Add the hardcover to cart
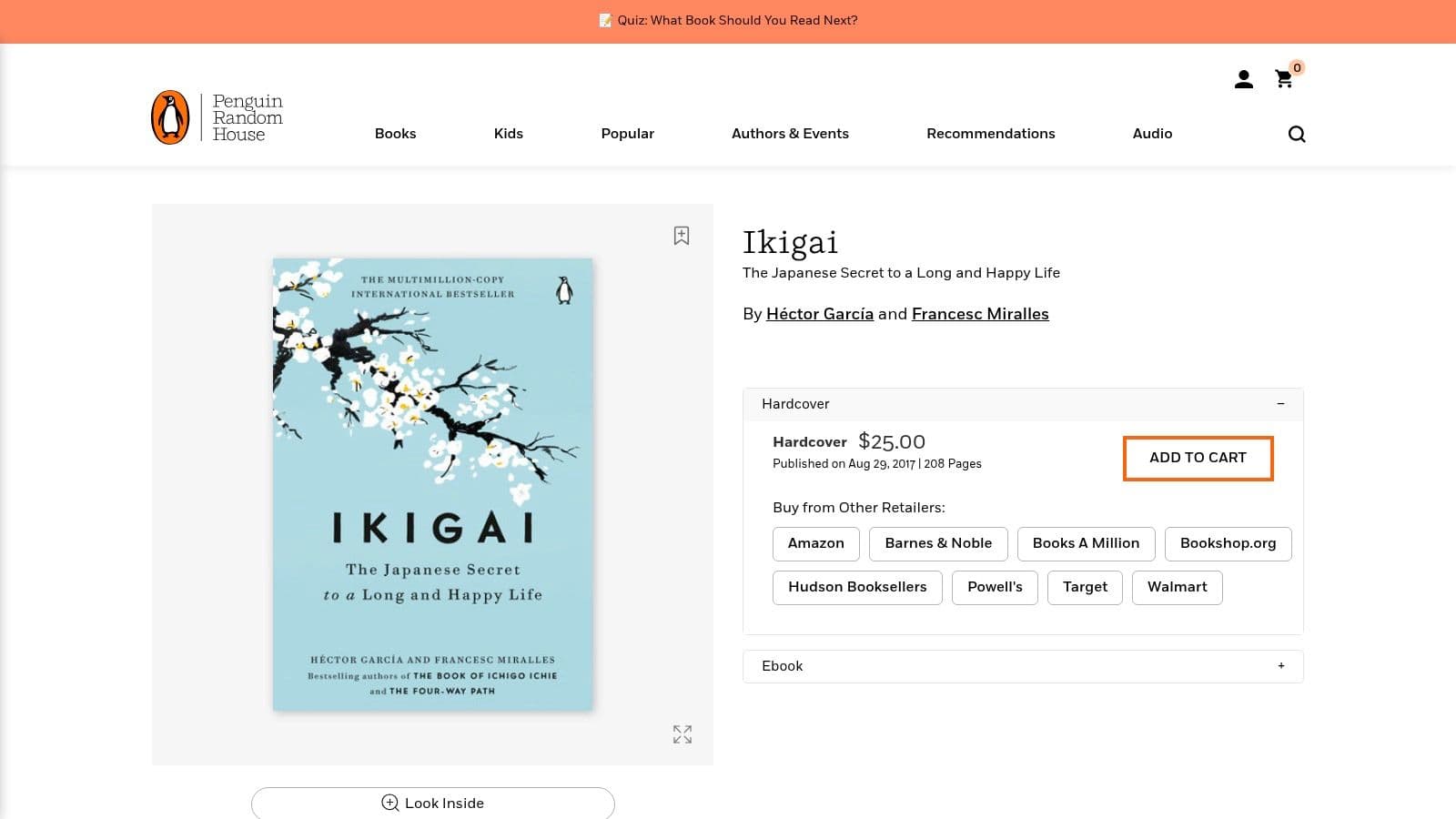 coord(1198,458)
